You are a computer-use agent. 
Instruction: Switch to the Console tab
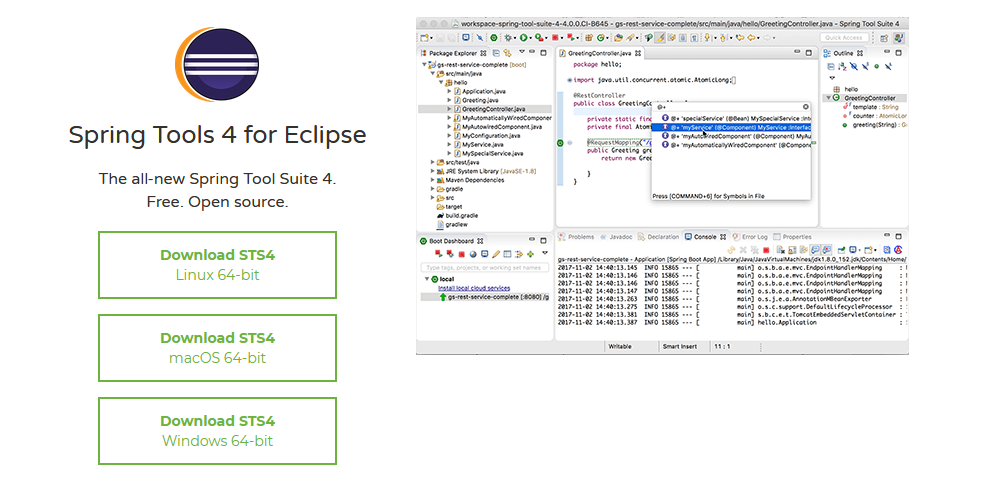tap(706, 236)
